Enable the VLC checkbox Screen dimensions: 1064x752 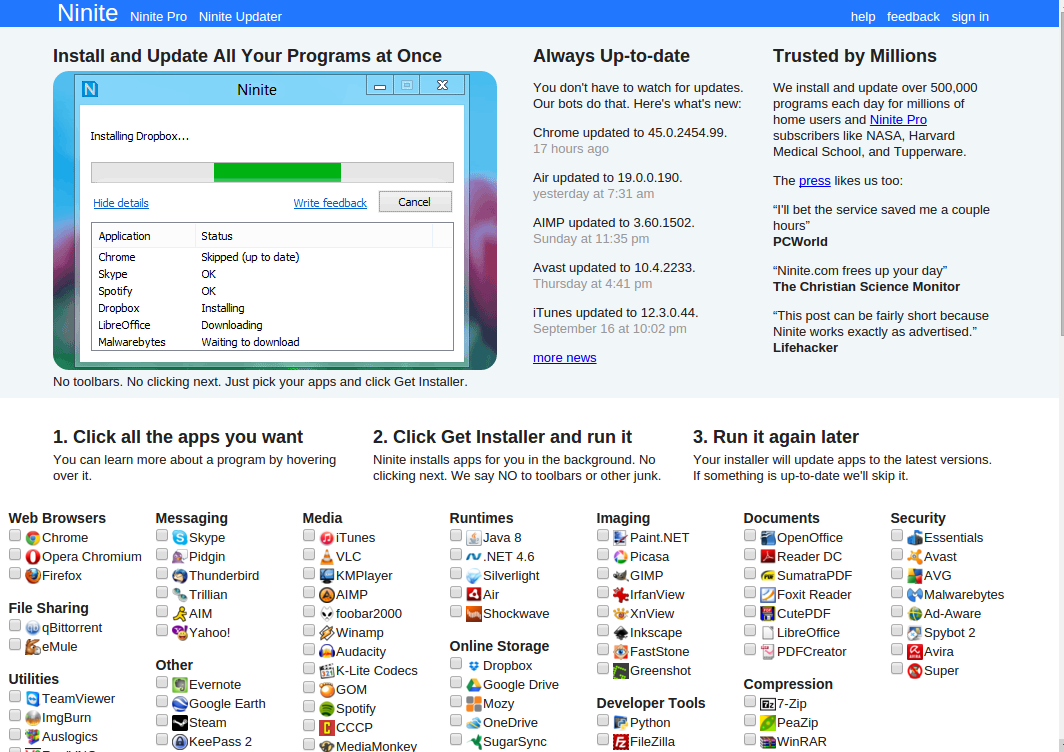(309, 554)
